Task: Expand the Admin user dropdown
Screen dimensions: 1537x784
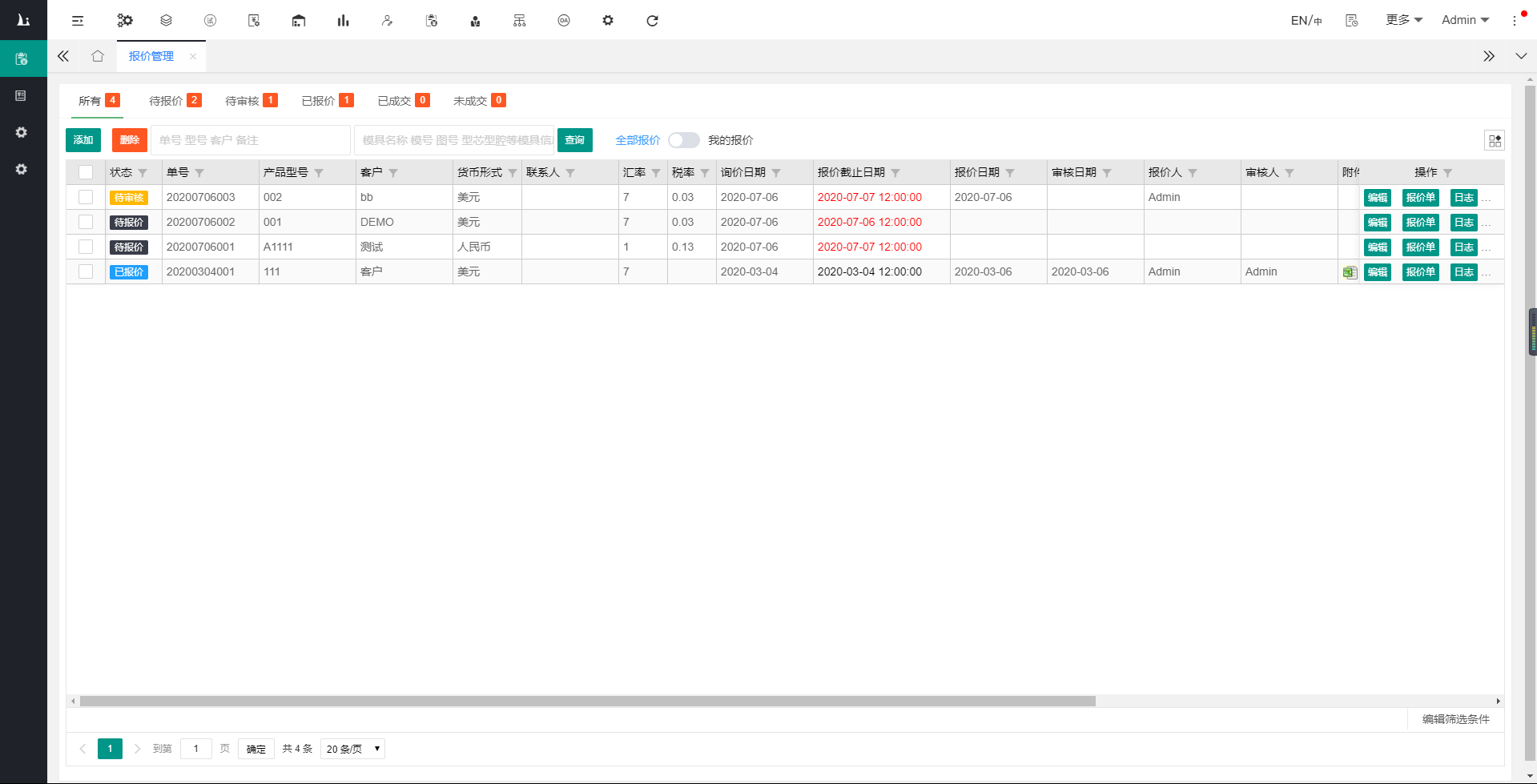Action: click(1465, 20)
